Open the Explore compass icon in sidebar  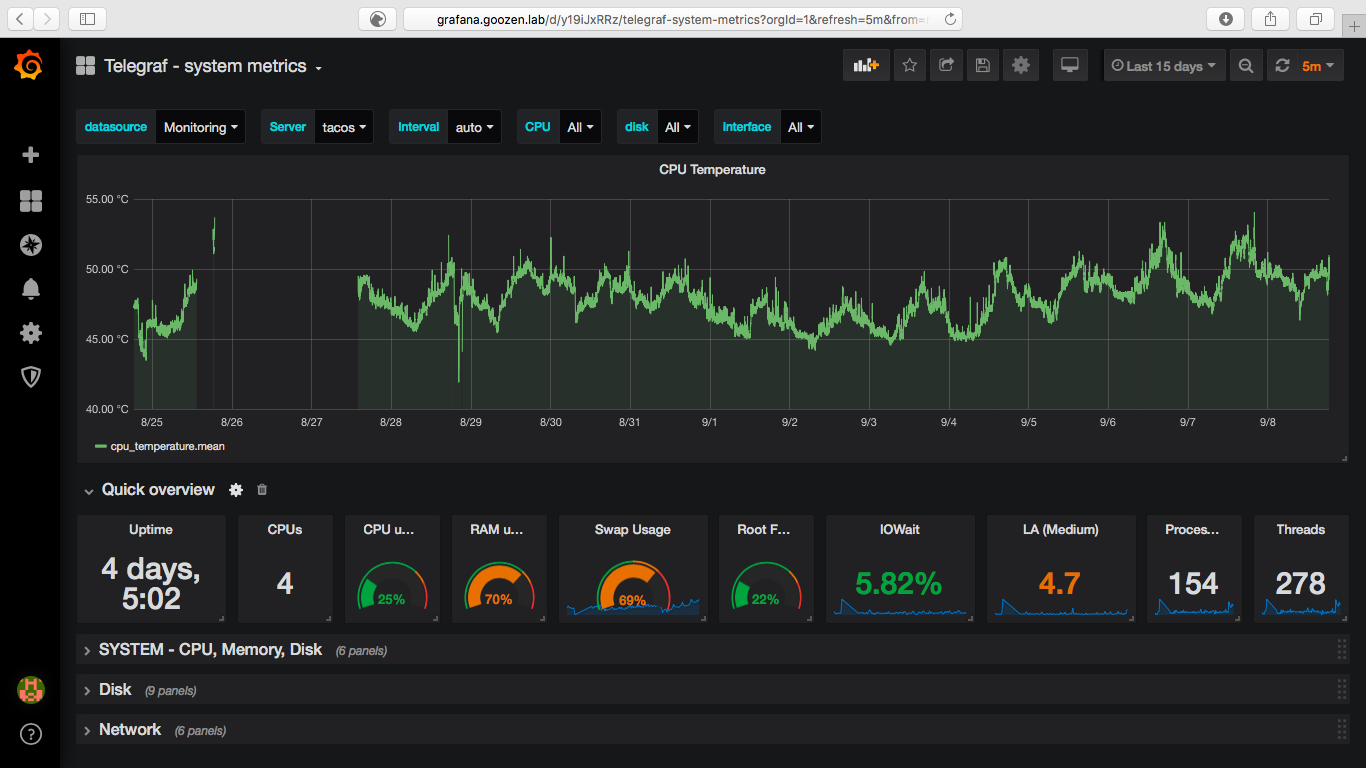pyautogui.click(x=31, y=245)
